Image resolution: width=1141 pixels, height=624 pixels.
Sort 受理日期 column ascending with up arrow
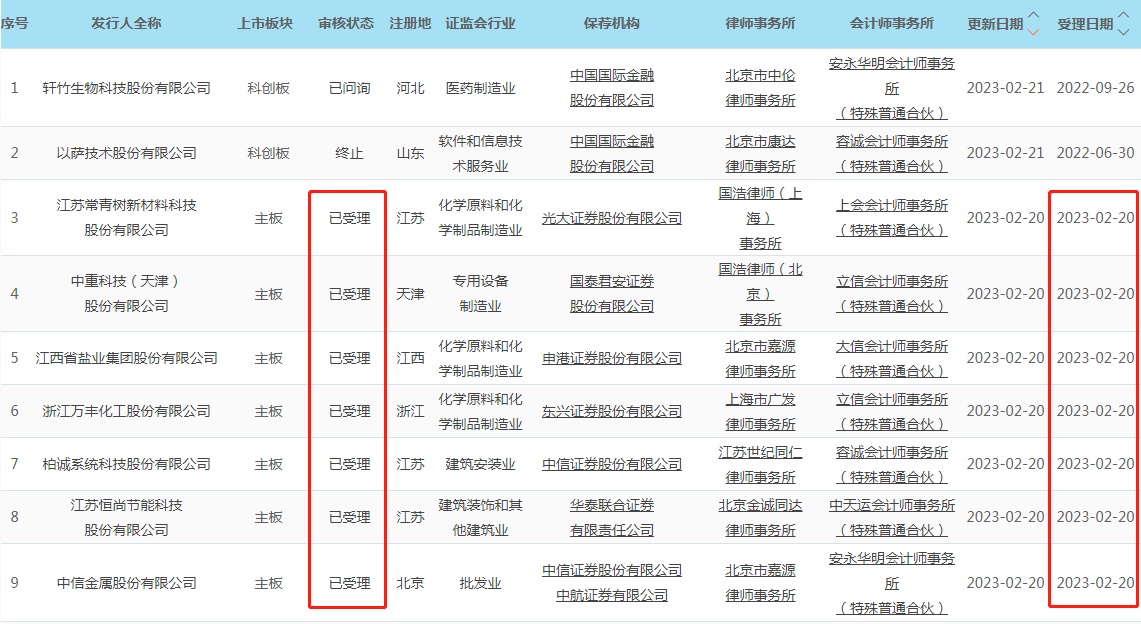click(1124, 16)
